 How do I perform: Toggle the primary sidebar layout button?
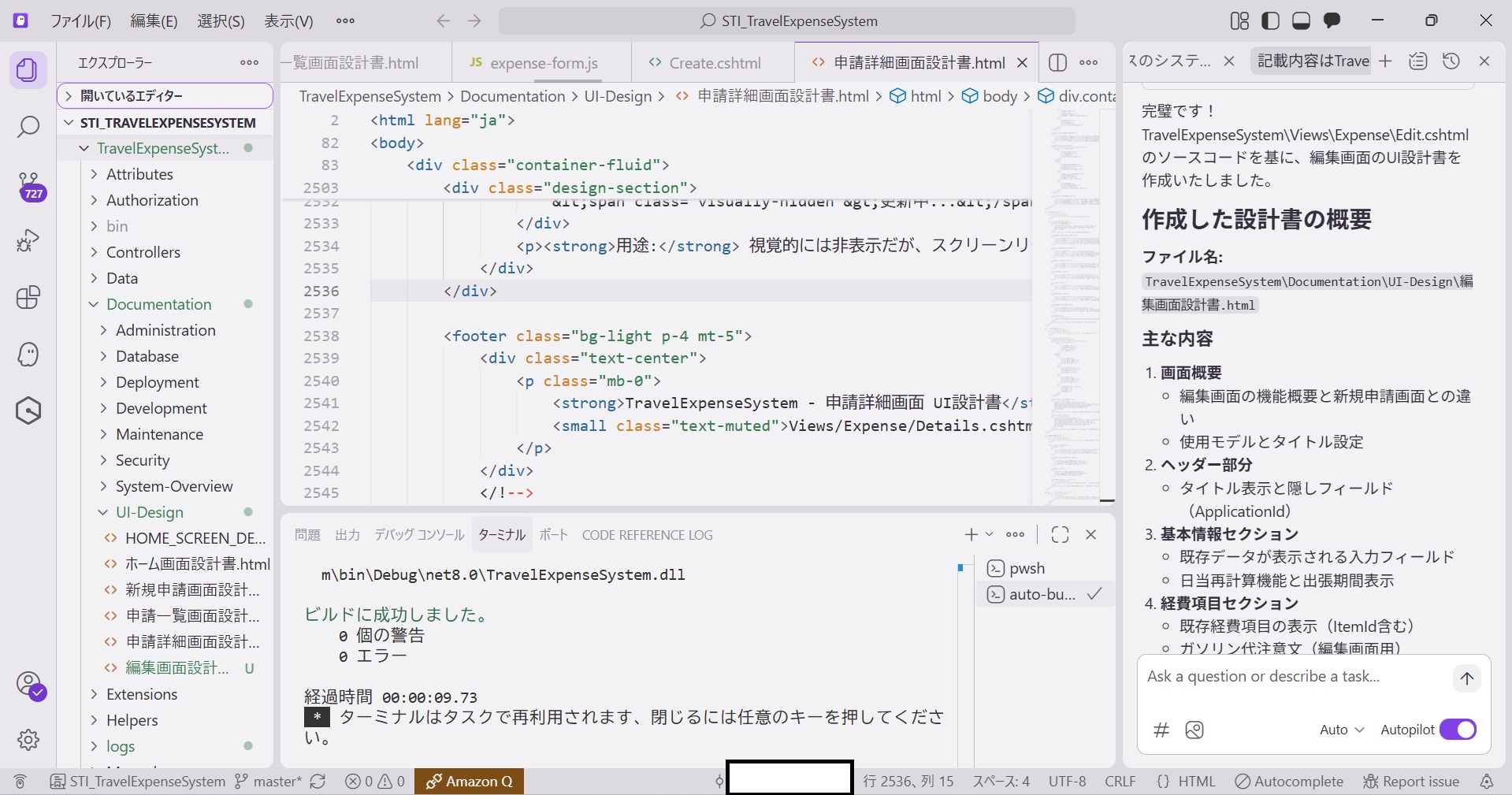click(1270, 21)
